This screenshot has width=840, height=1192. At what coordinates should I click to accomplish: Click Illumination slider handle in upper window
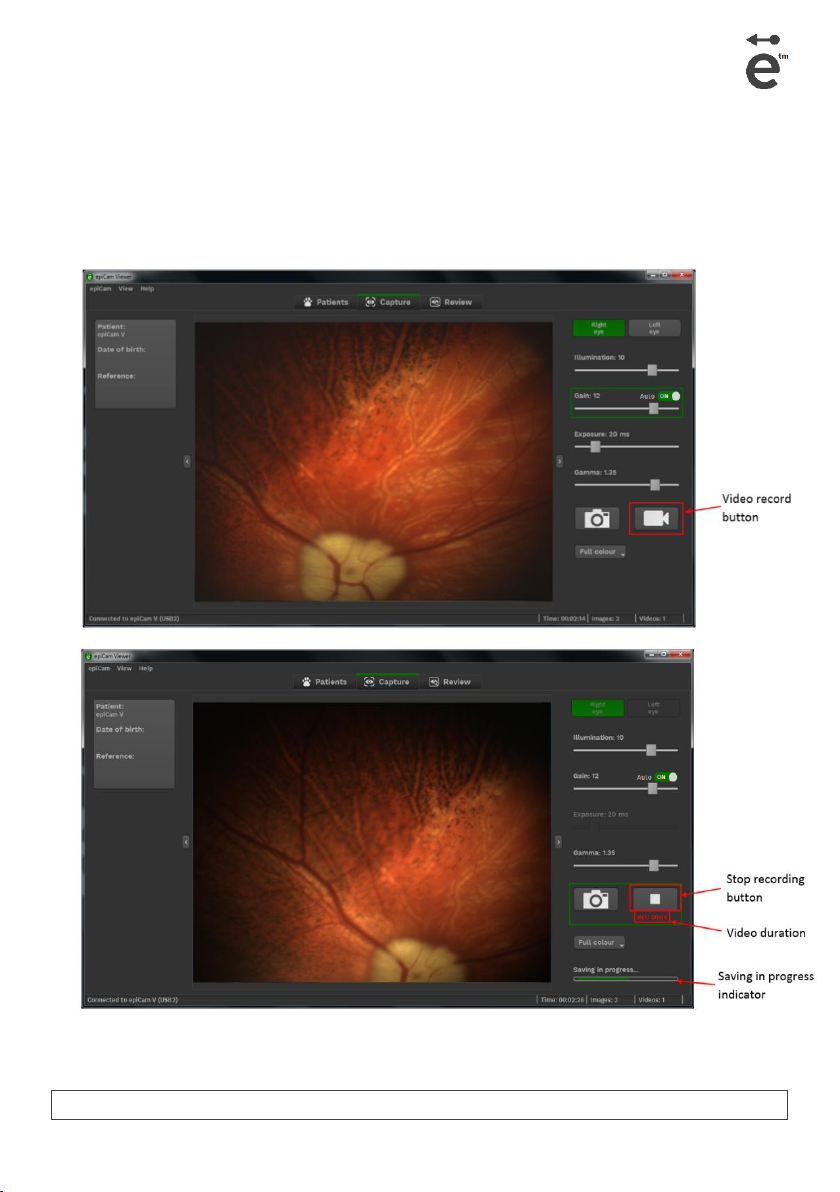(x=652, y=370)
